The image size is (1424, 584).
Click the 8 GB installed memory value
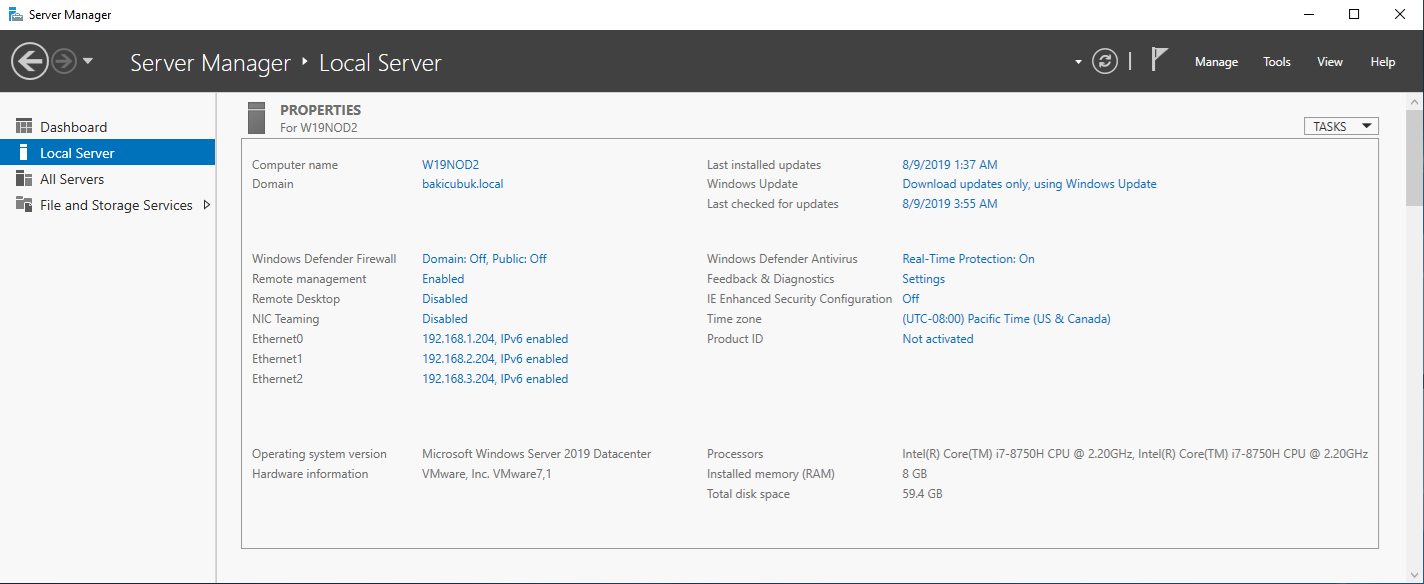pos(914,474)
